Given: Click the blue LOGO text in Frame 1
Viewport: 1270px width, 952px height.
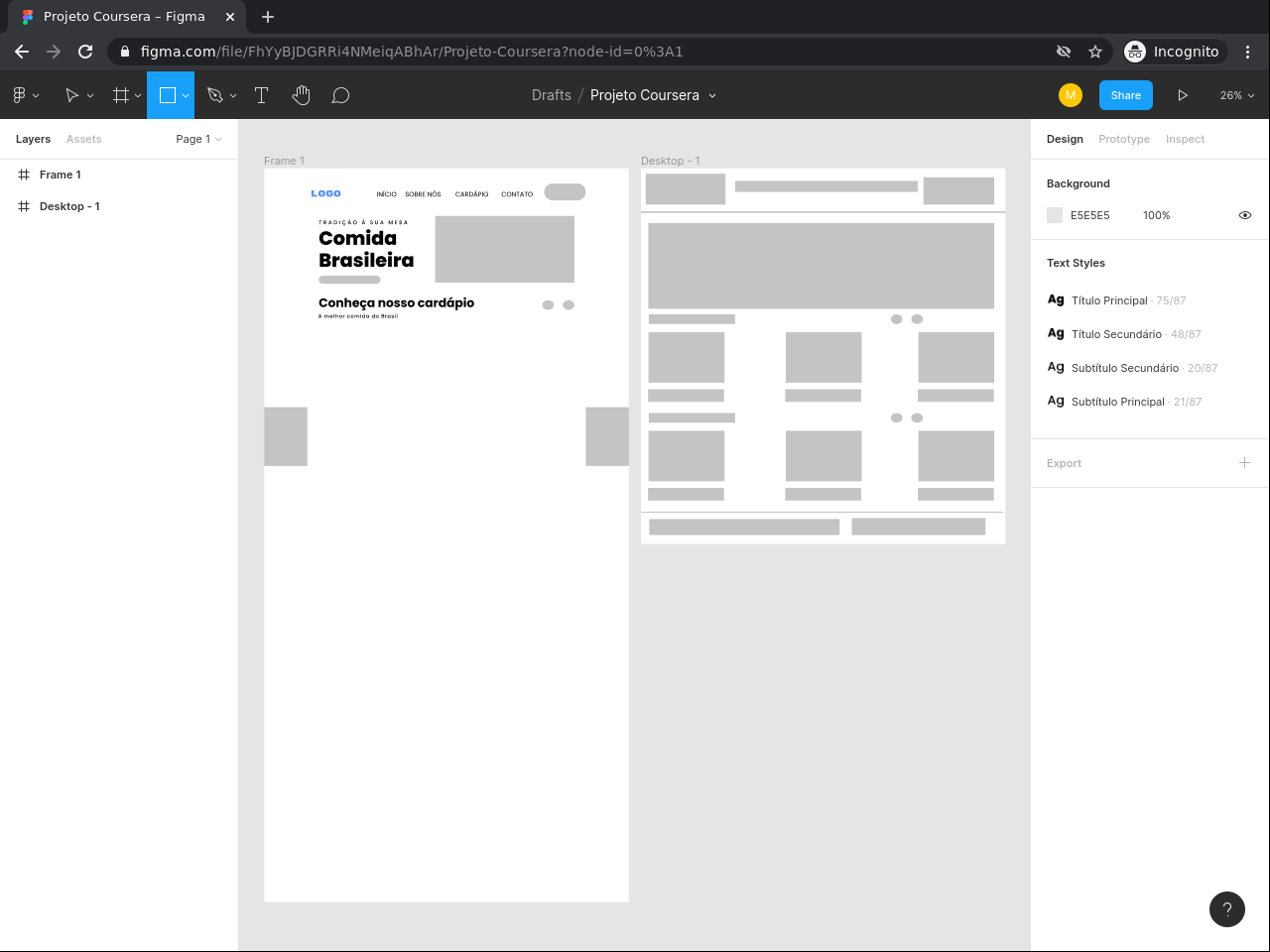Looking at the screenshot, I should [x=325, y=193].
